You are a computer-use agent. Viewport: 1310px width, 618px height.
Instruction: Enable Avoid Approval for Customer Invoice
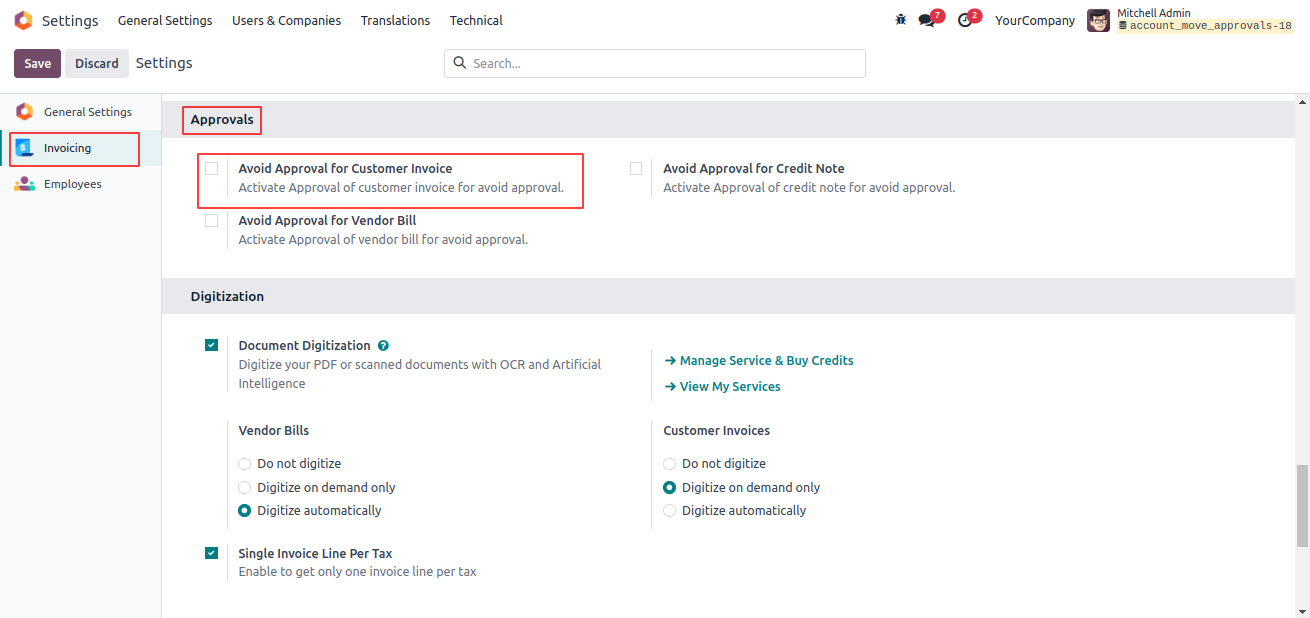coord(211,169)
